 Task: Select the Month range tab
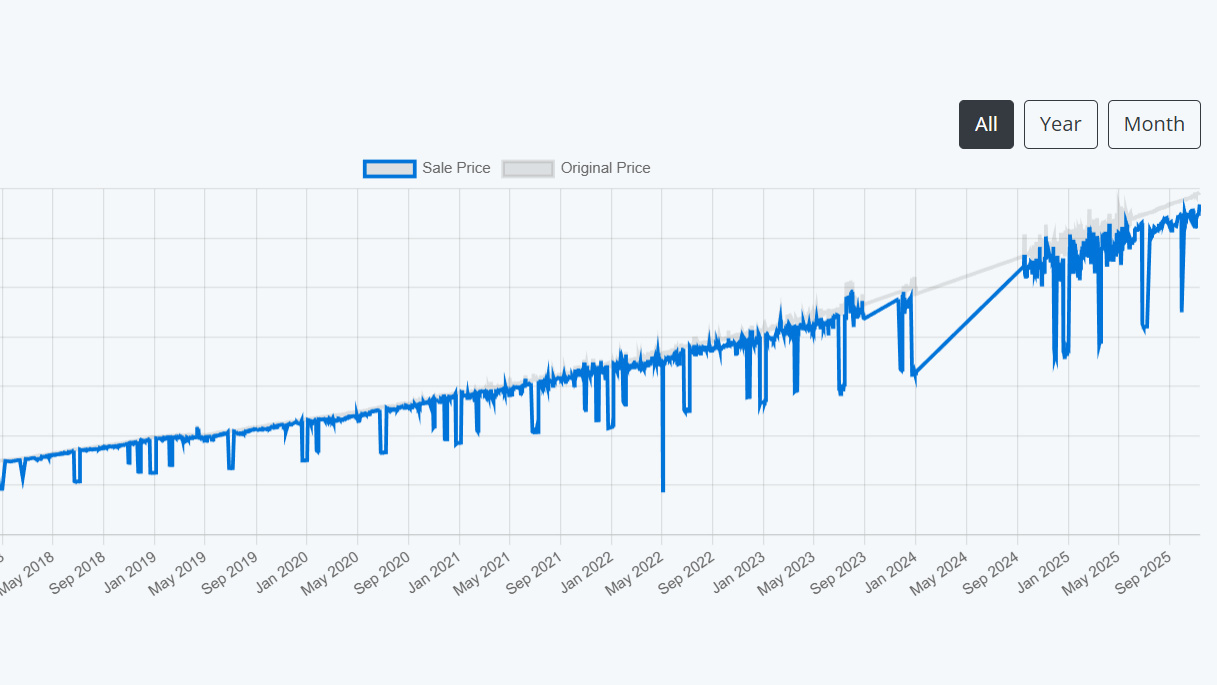tap(1154, 124)
